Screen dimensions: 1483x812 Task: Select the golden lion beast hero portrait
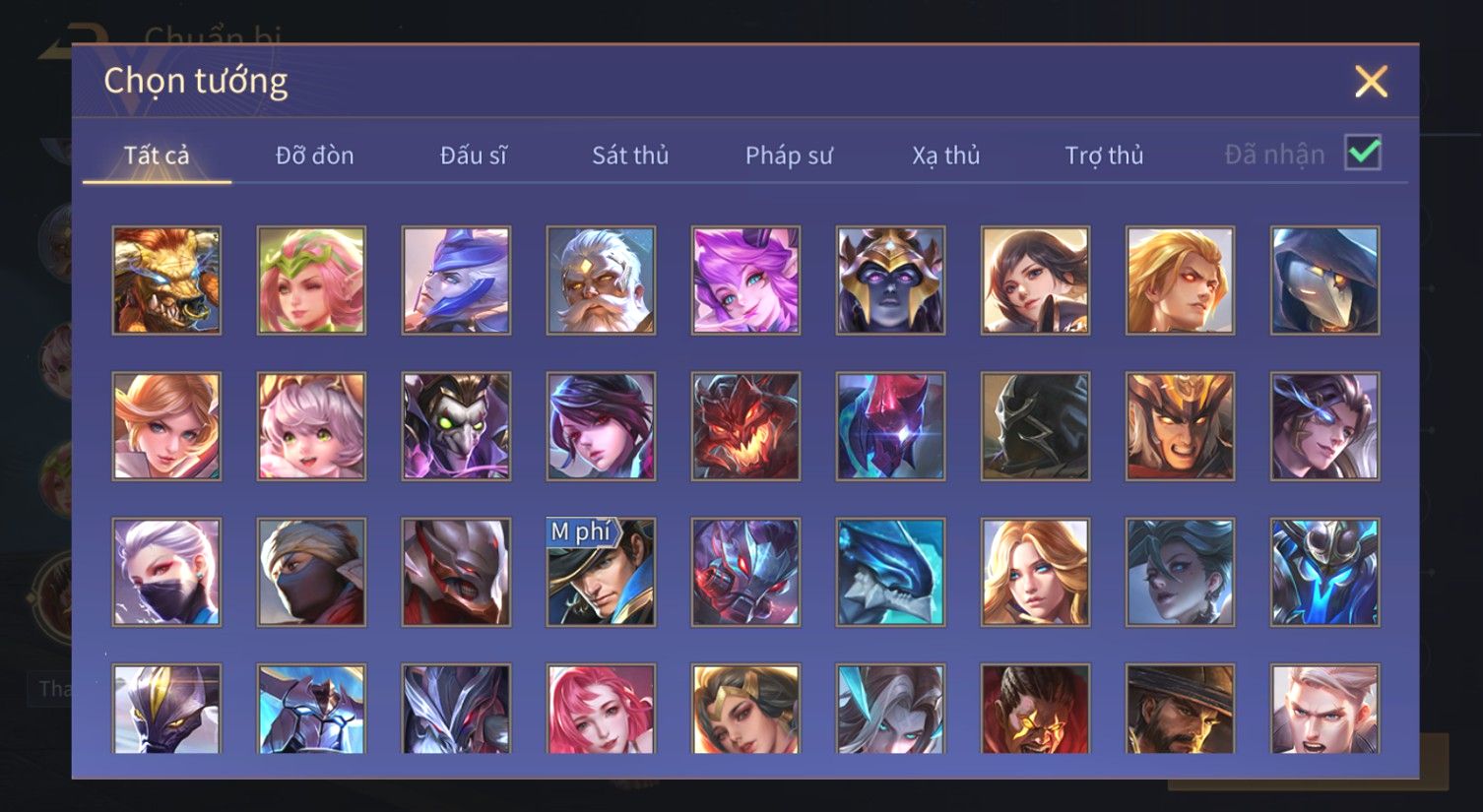pyautogui.click(x=166, y=281)
